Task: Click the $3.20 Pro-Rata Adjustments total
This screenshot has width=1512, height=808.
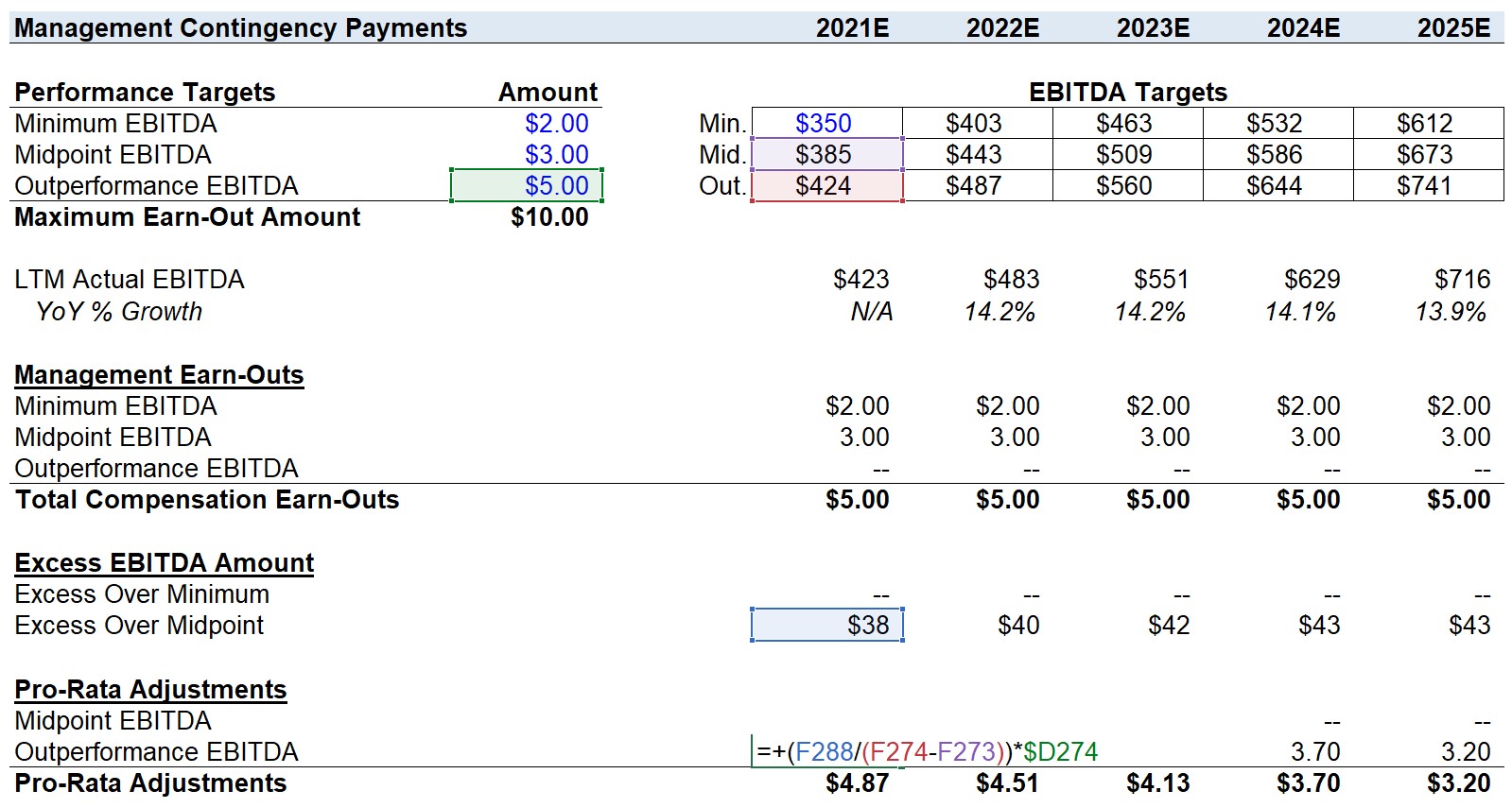Action: [1458, 783]
